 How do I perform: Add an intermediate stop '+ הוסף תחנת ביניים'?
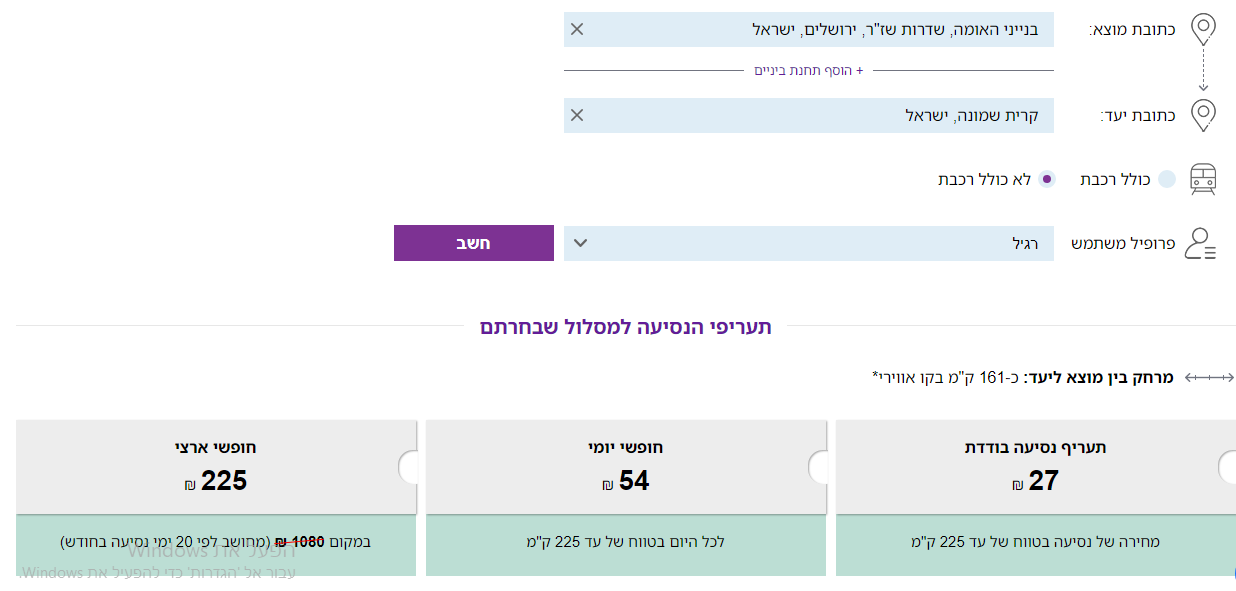pos(808,71)
